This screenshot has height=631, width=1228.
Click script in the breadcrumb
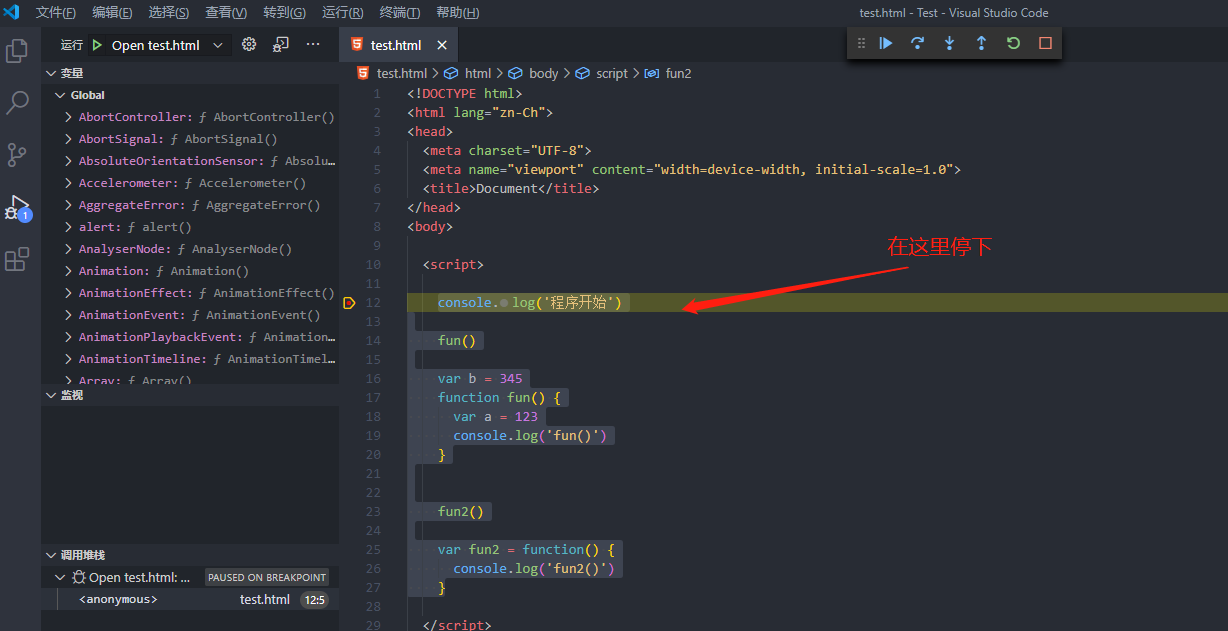[612, 73]
